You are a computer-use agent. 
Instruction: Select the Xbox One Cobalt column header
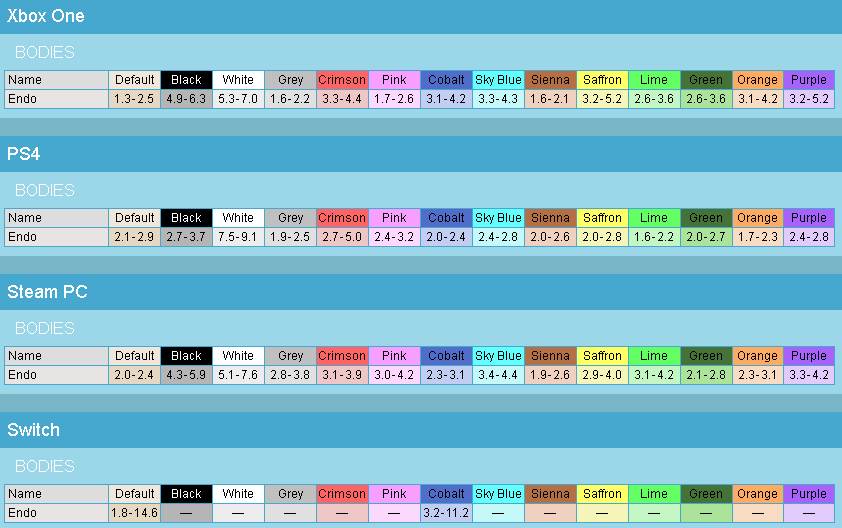(446, 80)
